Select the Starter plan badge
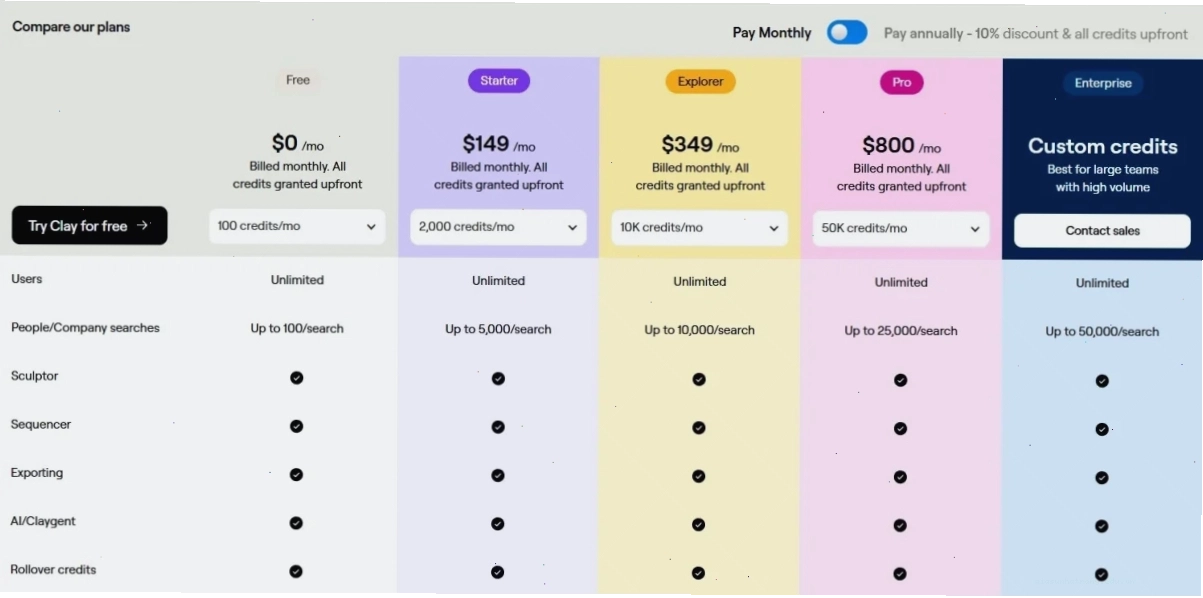This screenshot has width=1203, height=598. 499,81
